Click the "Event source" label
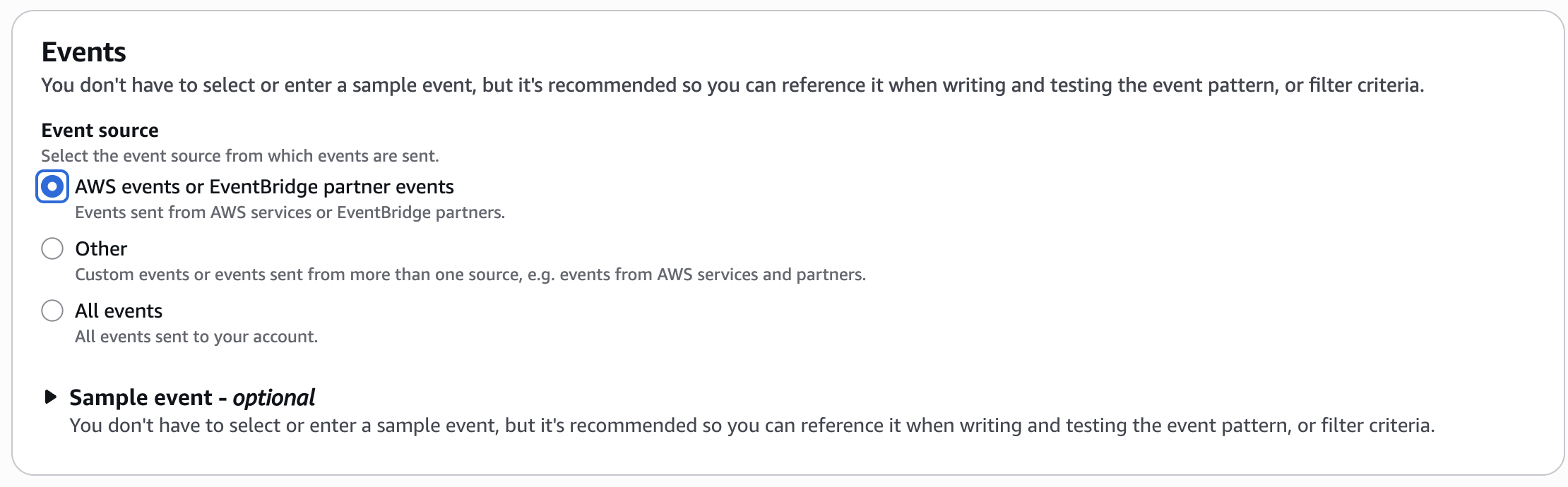 coord(100,130)
